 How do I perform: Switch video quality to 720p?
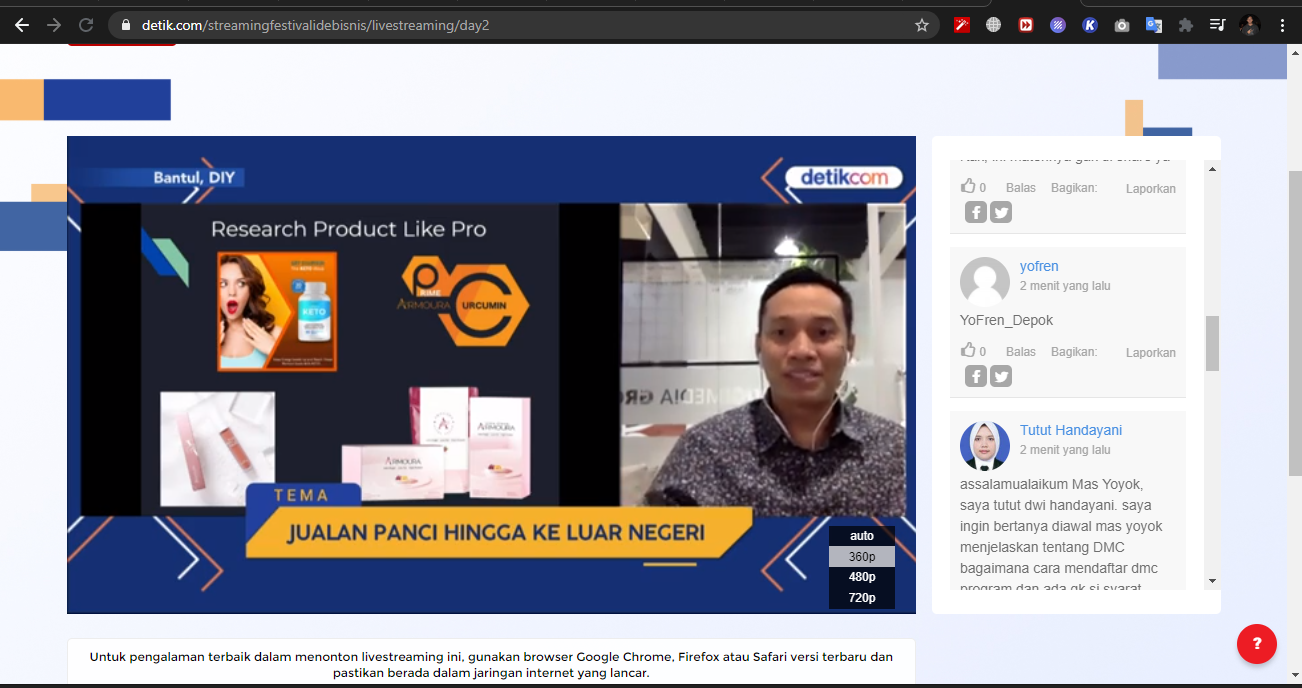(861, 598)
